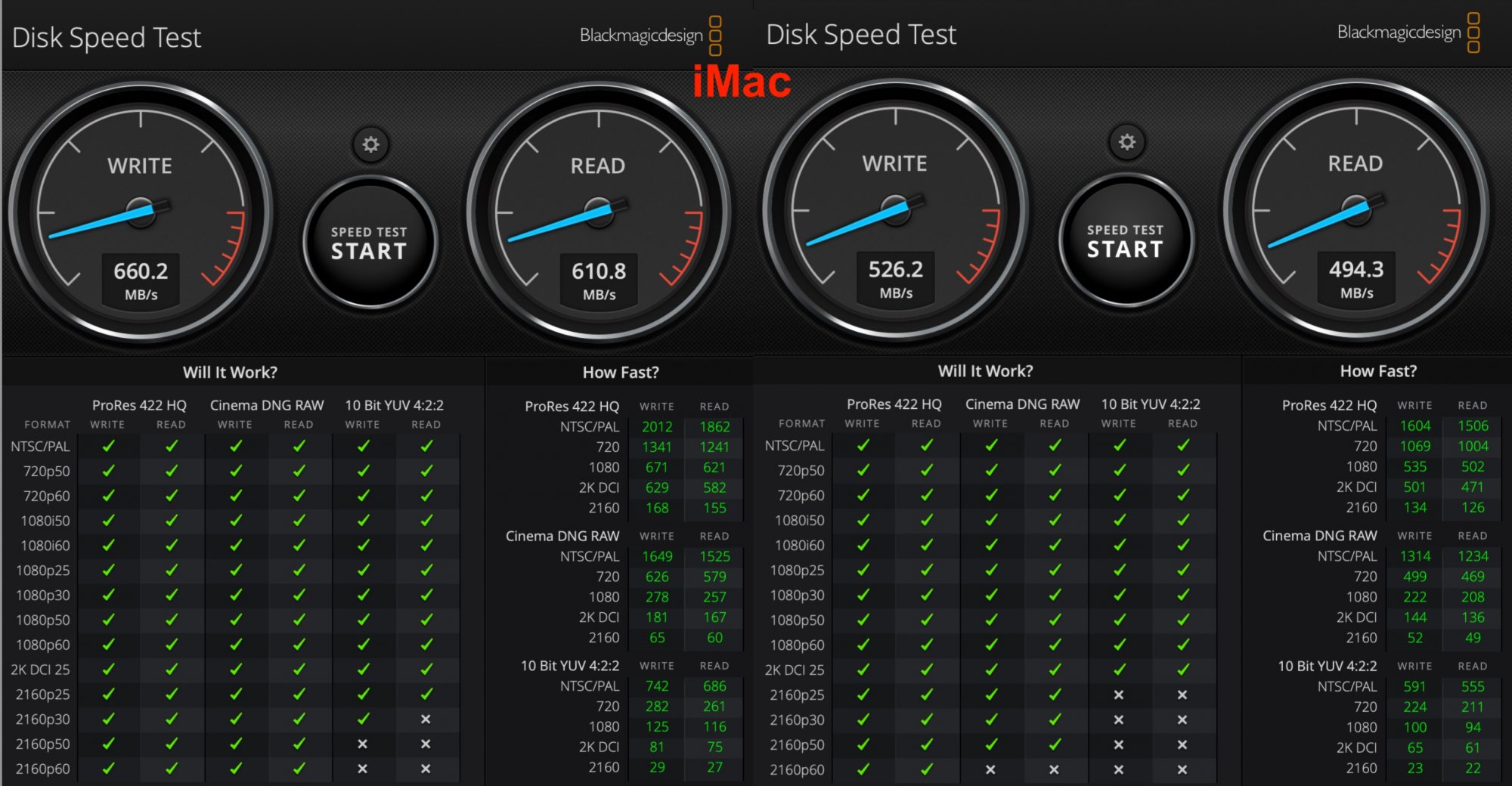Click the left window 2160p60 ProRes write checkmark
Image resolution: width=1512 pixels, height=786 pixels.
pyautogui.click(x=108, y=769)
